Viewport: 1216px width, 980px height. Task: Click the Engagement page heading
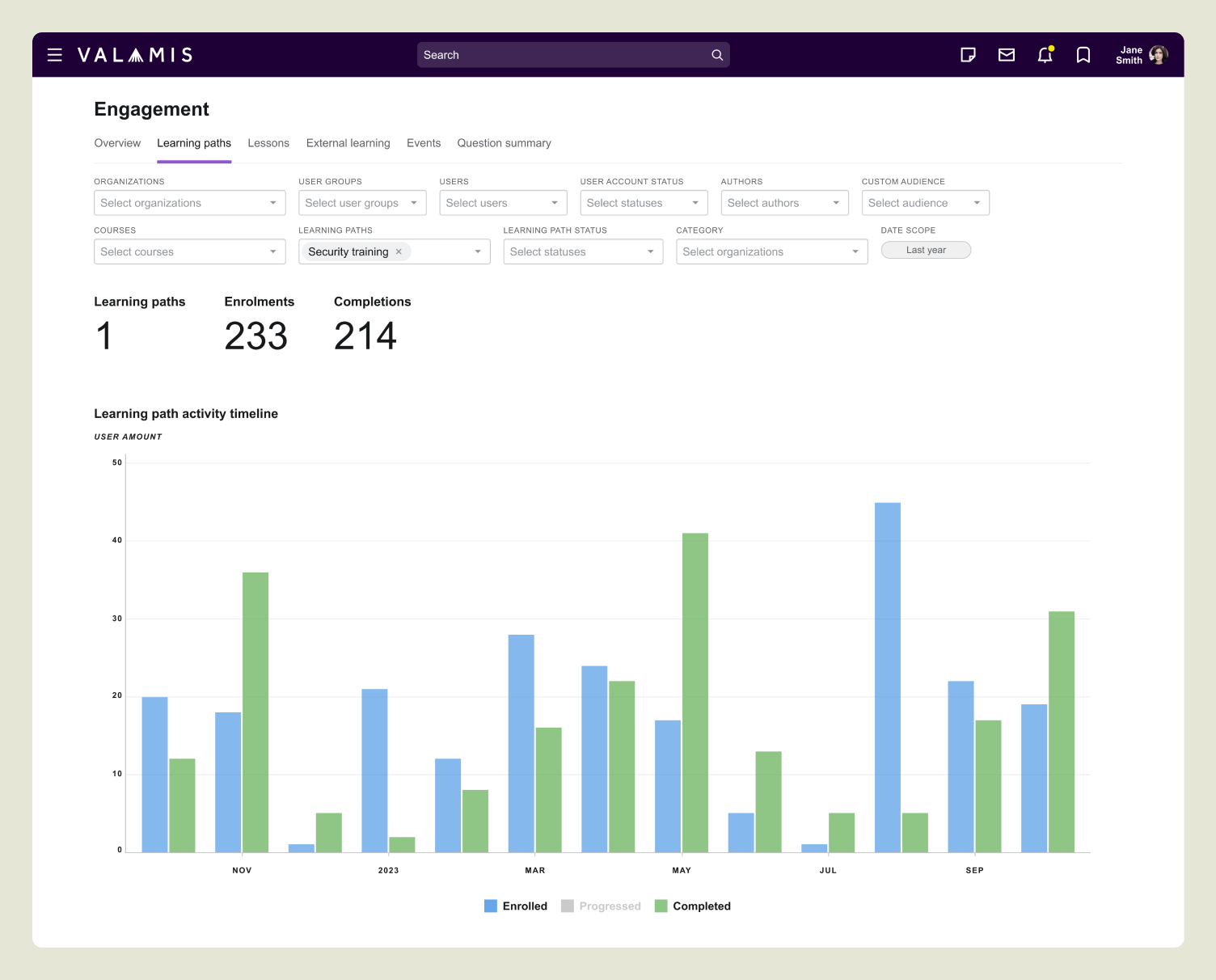(151, 109)
